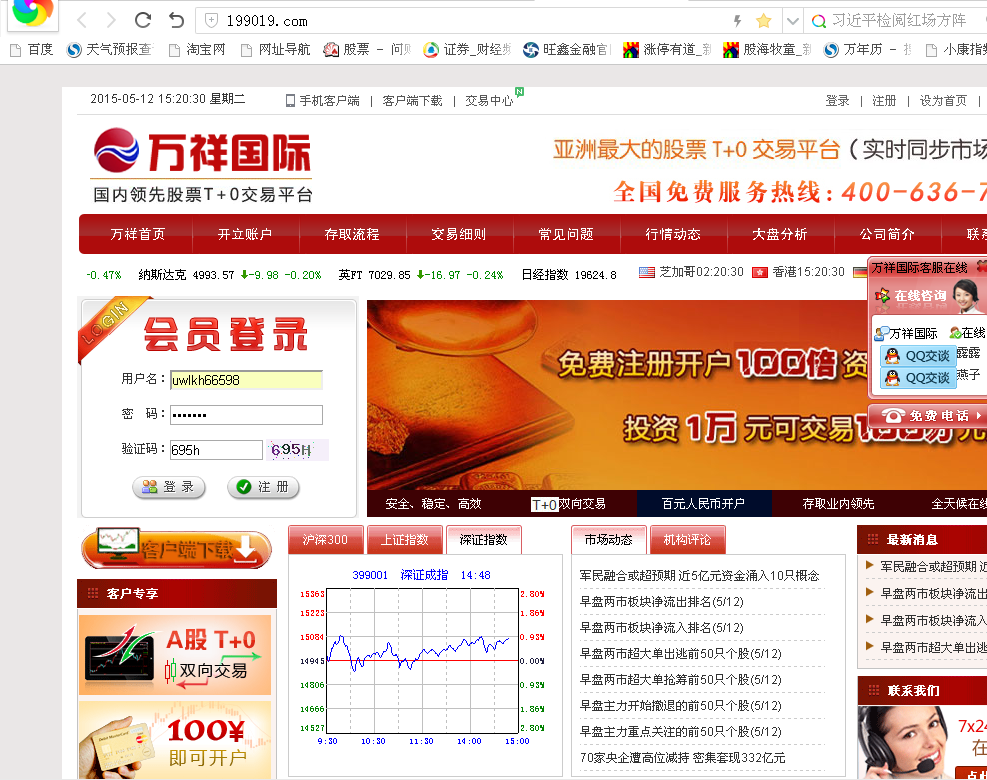Switch to 上证指数 chart tab
Viewport: 987px width, 780px height.
click(405, 540)
